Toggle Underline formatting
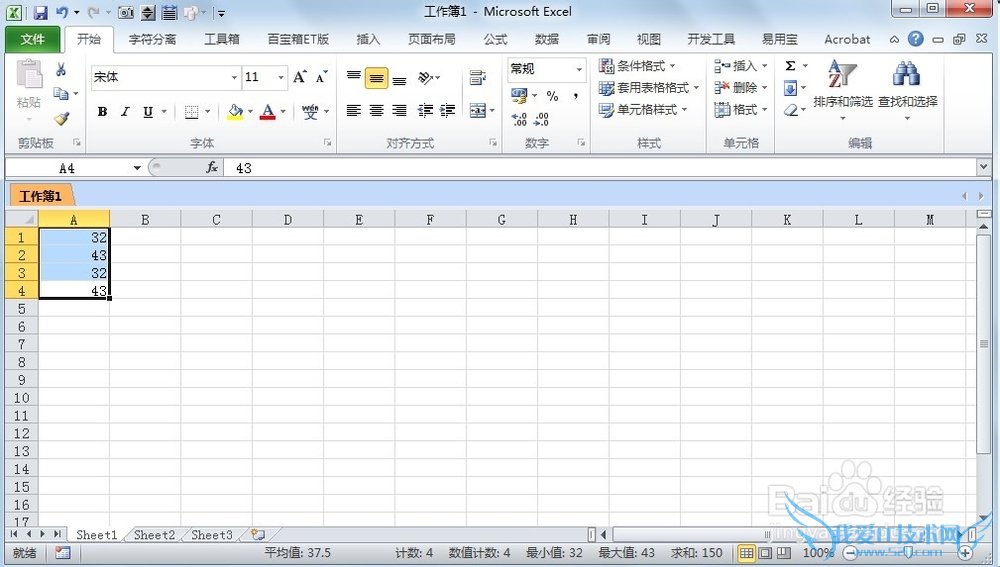 pyautogui.click(x=148, y=112)
